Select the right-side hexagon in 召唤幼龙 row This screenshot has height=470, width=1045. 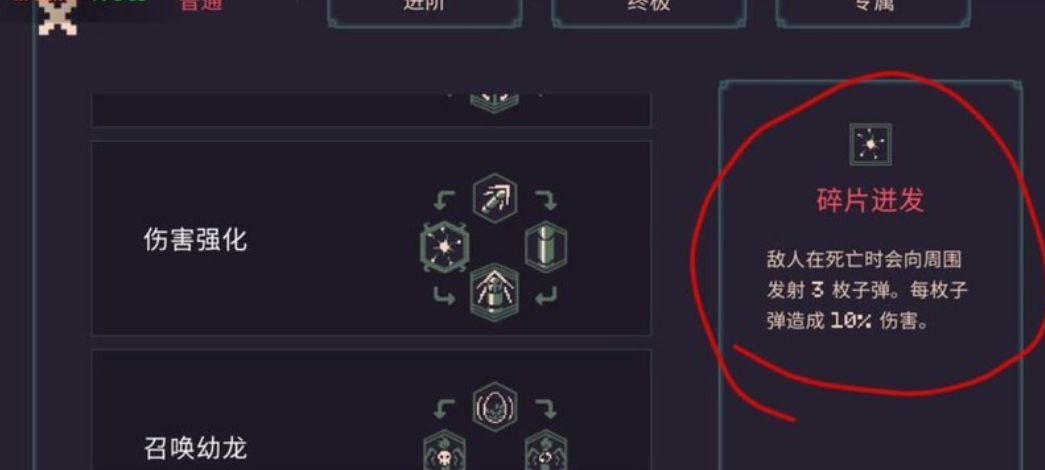pyautogui.click(x=546, y=451)
